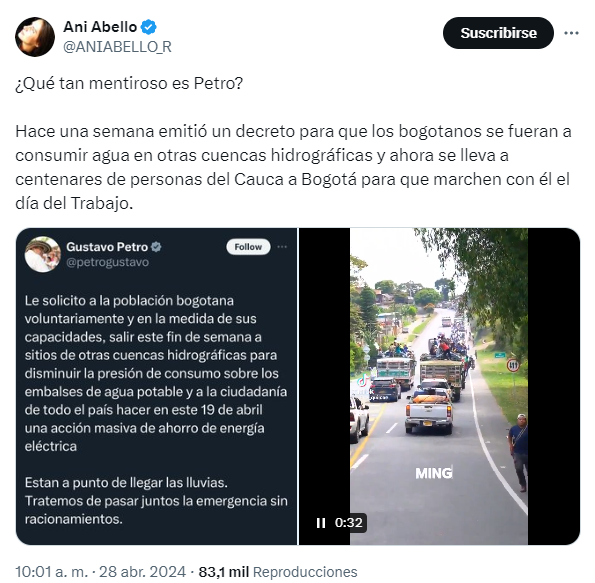Viewport: 595px width, 583px height.
Task: Click the tweet timestamp 10:01 a. m. 28 abr. 2024
Action: (101, 572)
